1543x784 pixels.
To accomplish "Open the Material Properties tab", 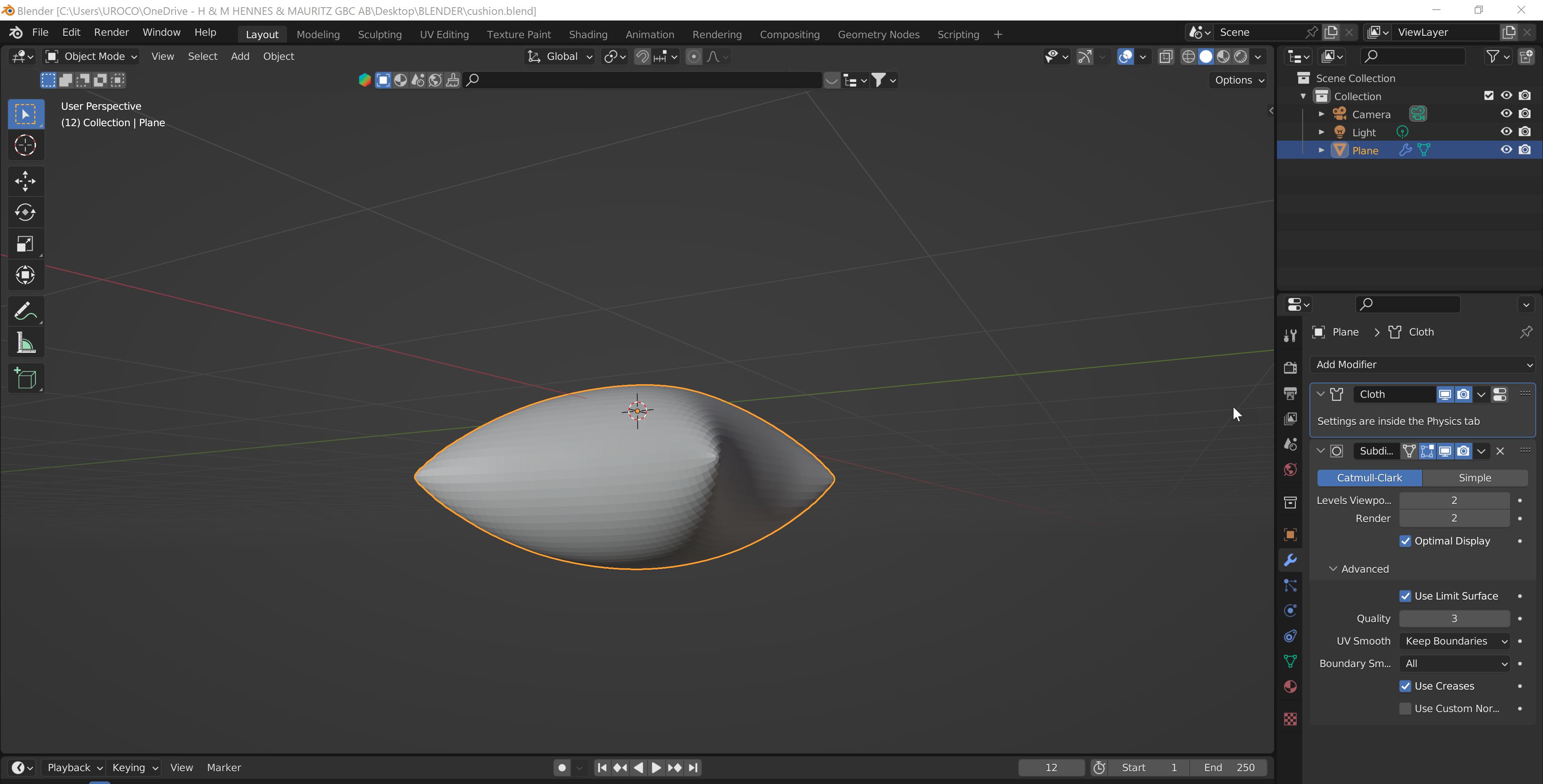I will [x=1290, y=686].
